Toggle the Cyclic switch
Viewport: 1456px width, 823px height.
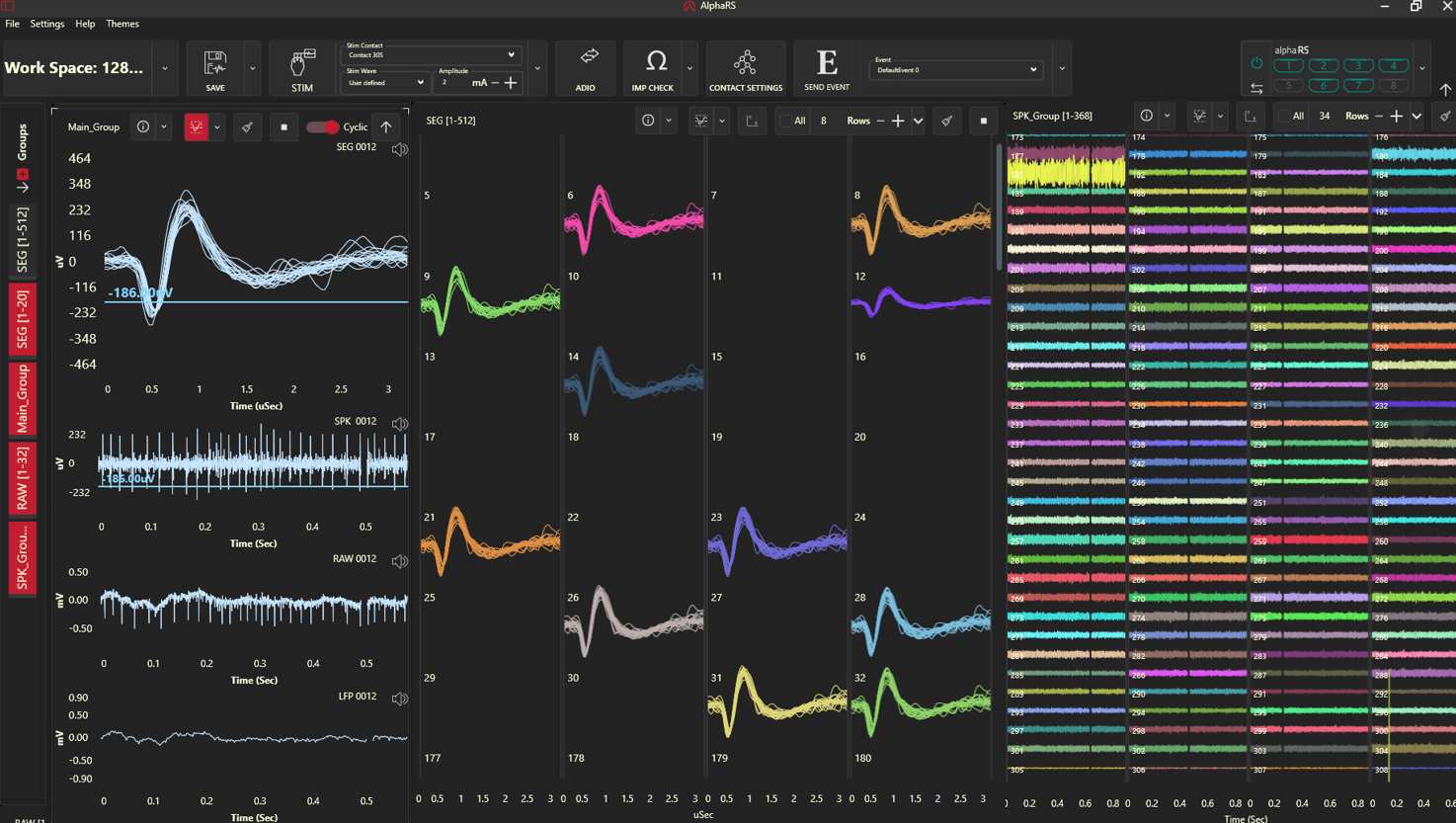(322, 126)
